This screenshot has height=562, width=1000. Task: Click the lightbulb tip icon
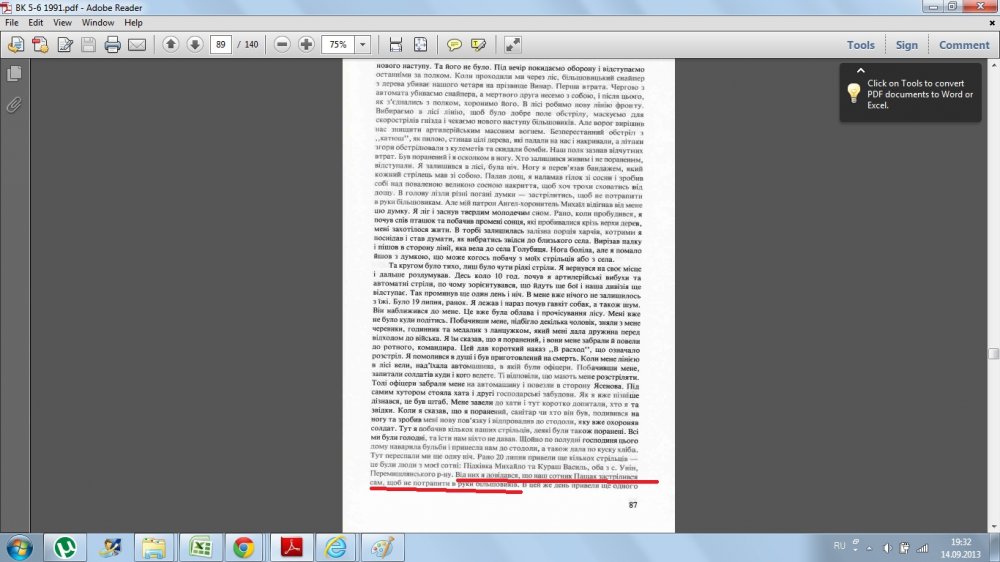[853, 94]
